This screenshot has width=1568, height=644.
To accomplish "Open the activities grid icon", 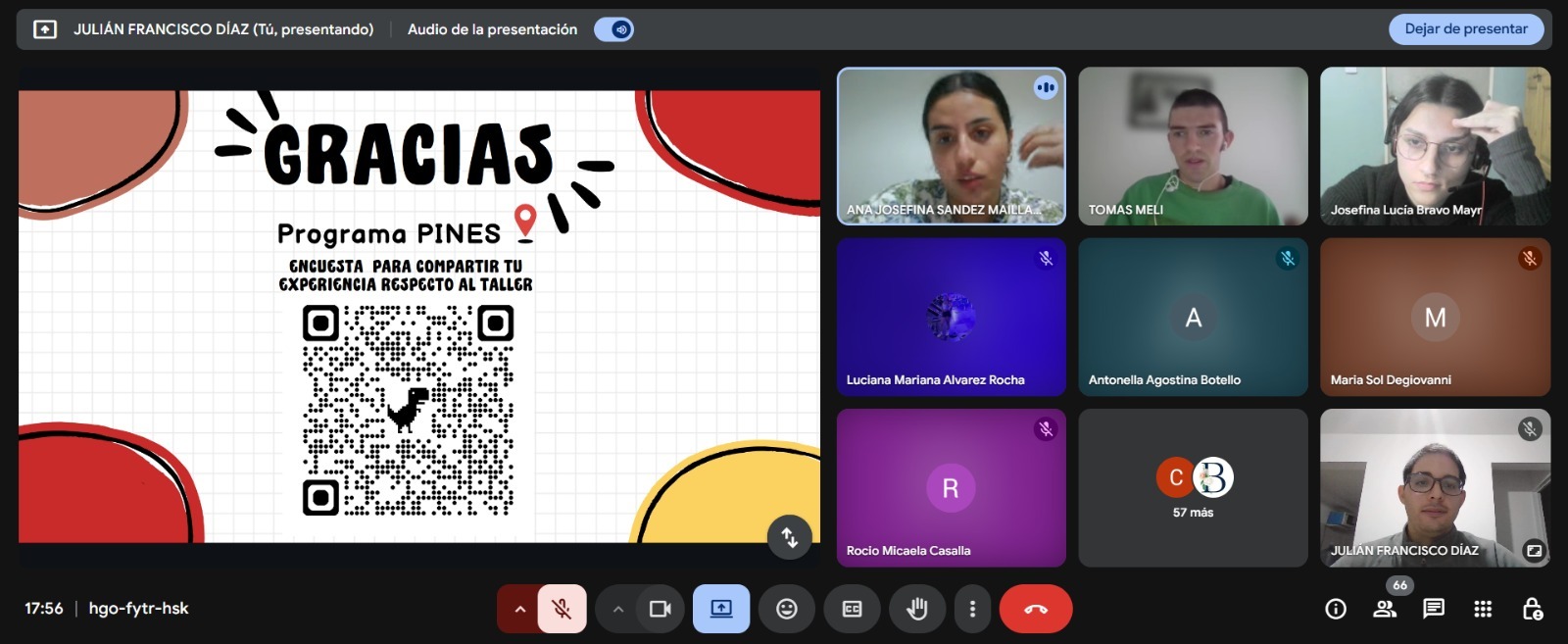I will coord(1483,609).
